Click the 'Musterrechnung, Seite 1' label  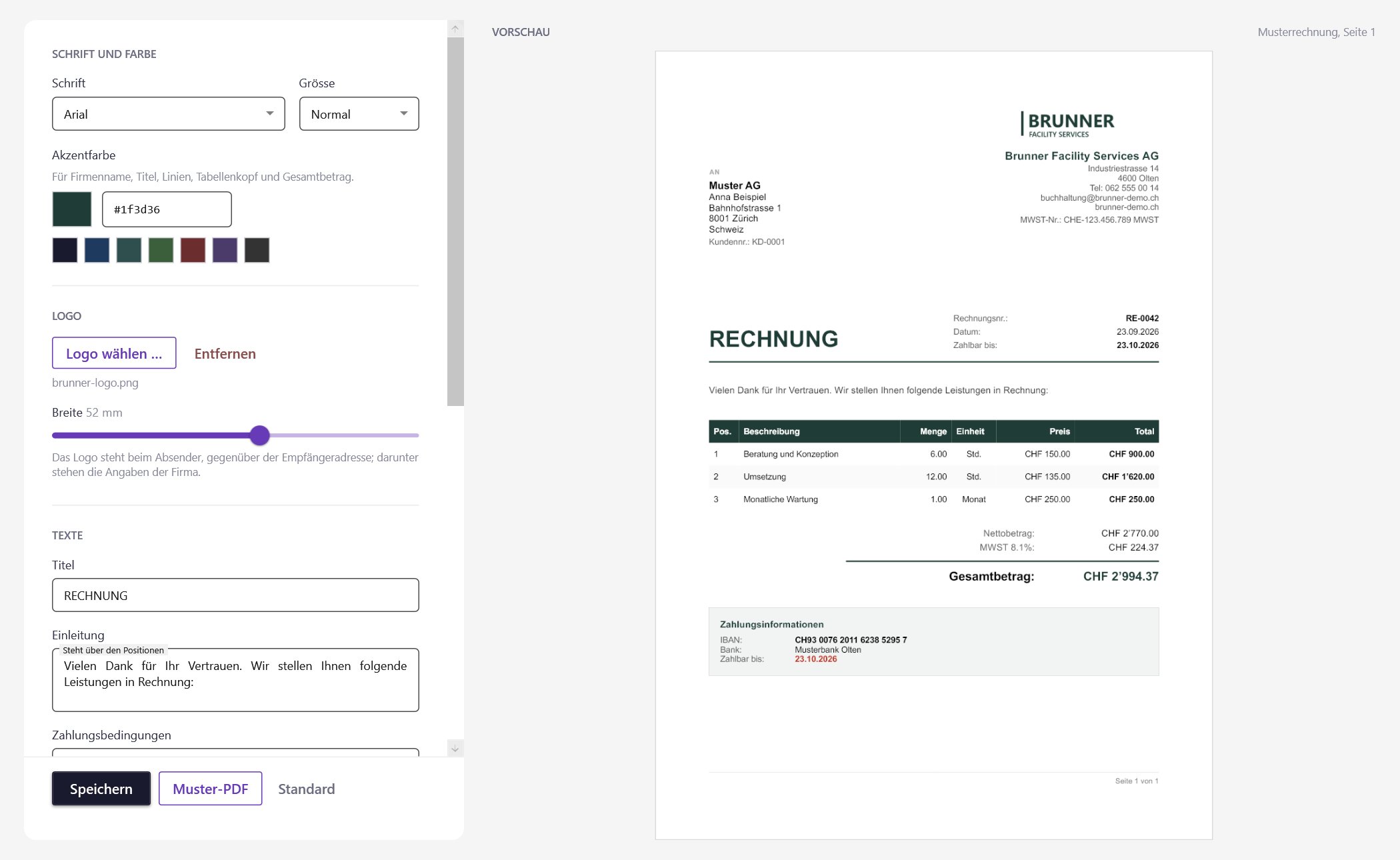pos(1316,32)
